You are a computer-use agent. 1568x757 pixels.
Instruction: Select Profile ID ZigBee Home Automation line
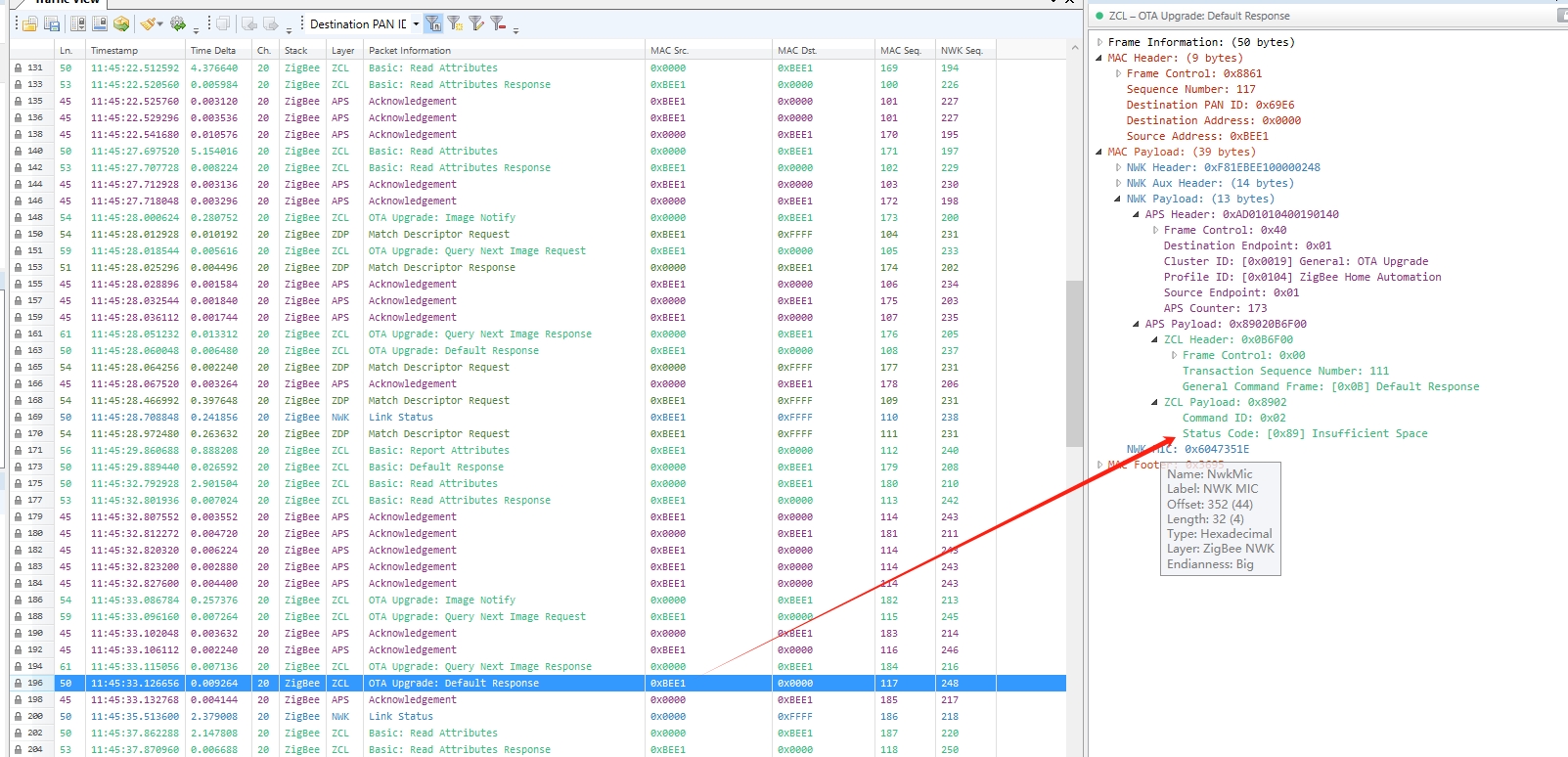coord(1302,277)
